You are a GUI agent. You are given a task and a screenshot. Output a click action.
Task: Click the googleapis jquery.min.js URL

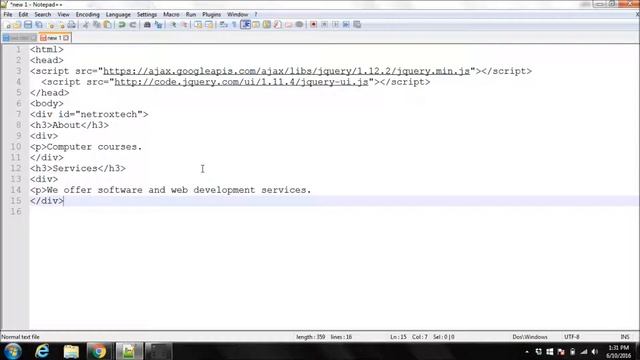pos(286,71)
